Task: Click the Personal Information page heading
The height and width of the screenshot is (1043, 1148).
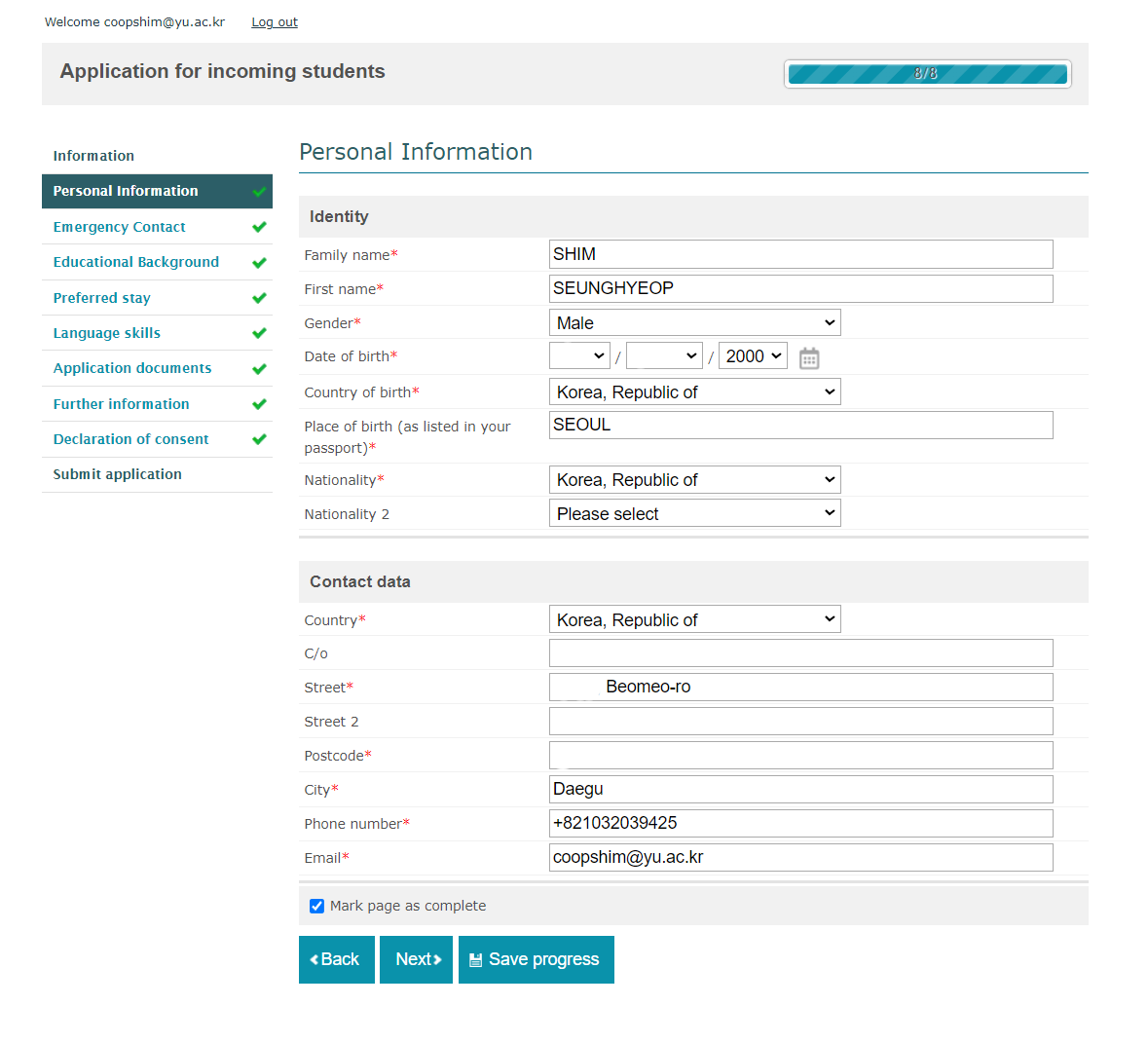Action: [x=415, y=152]
